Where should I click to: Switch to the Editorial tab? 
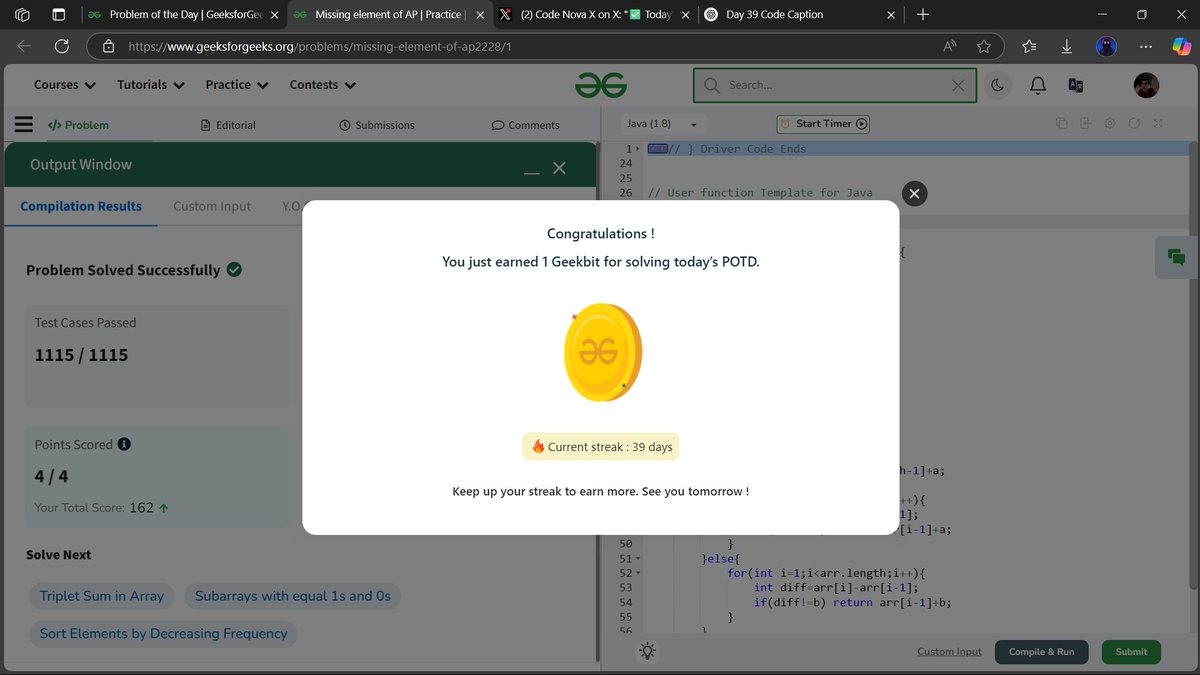pos(228,125)
